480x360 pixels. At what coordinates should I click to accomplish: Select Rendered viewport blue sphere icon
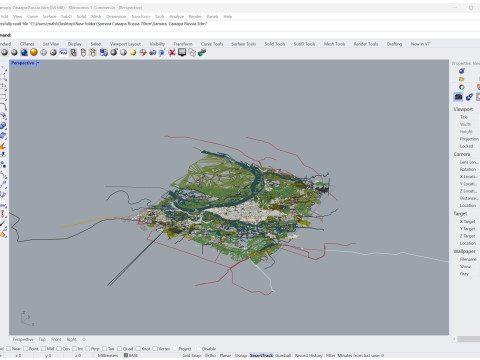pos(24,52)
